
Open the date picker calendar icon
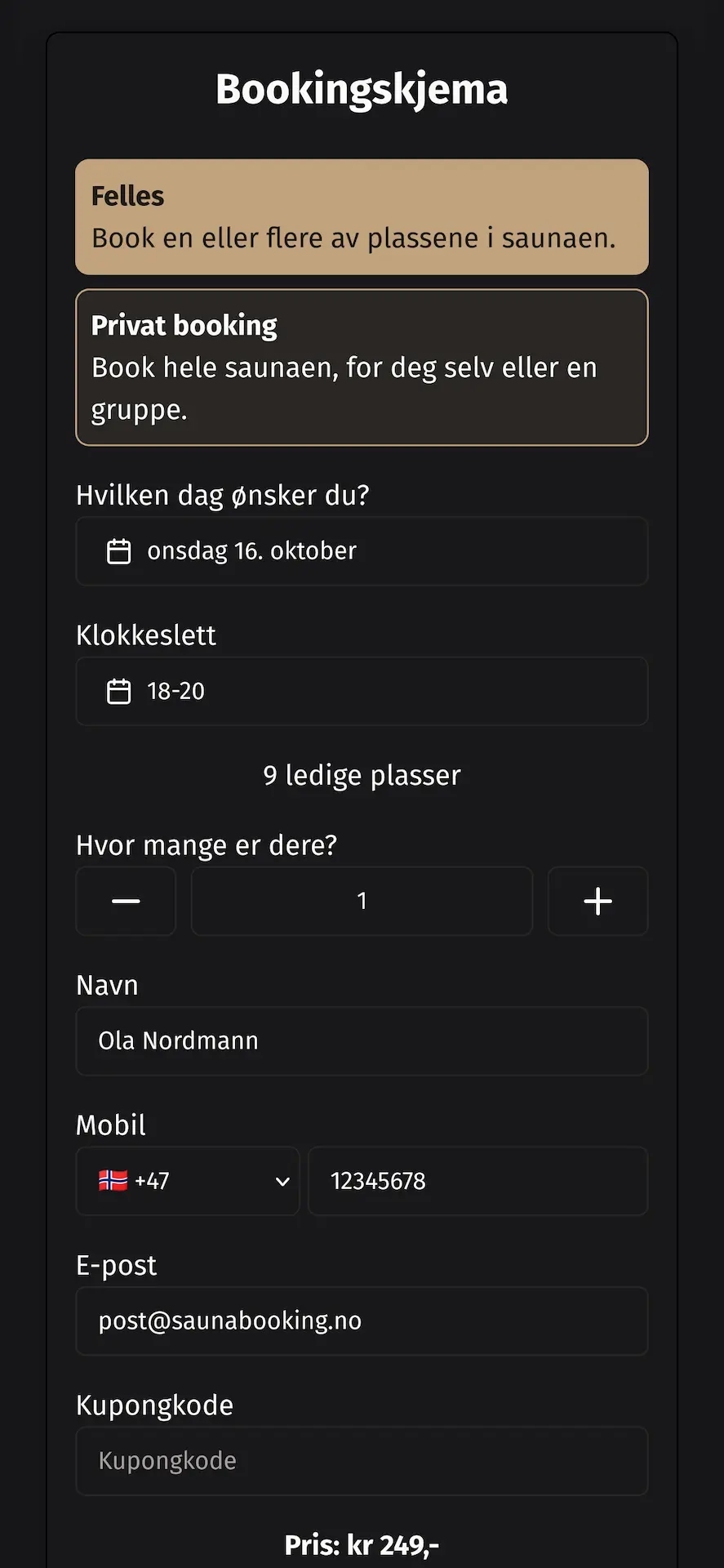(x=119, y=551)
